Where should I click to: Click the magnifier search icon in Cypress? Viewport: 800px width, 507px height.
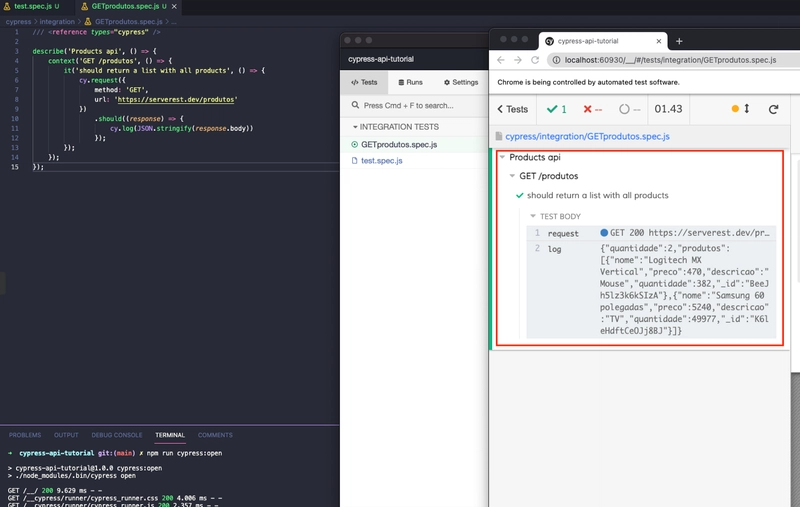point(355,105)
